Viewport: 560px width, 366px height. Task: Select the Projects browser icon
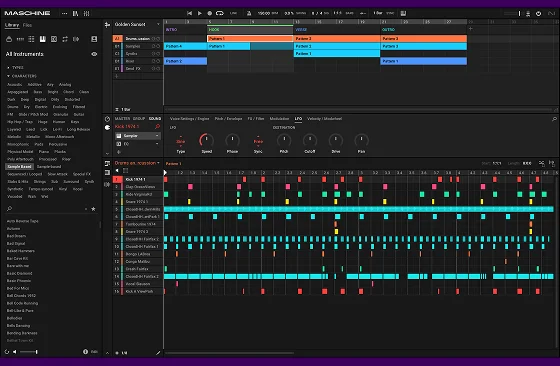pos(9,39)
